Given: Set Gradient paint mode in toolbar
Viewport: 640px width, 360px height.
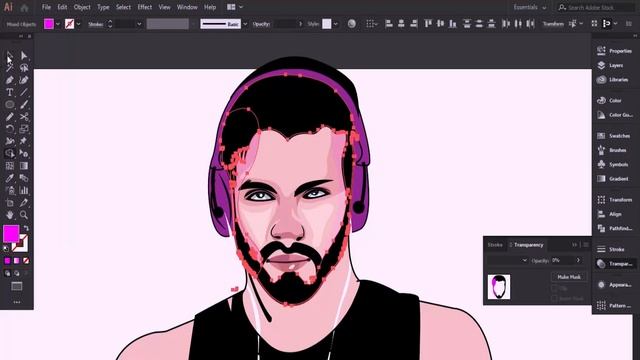Looking at the screenshot, I should [x=16, y=260].
